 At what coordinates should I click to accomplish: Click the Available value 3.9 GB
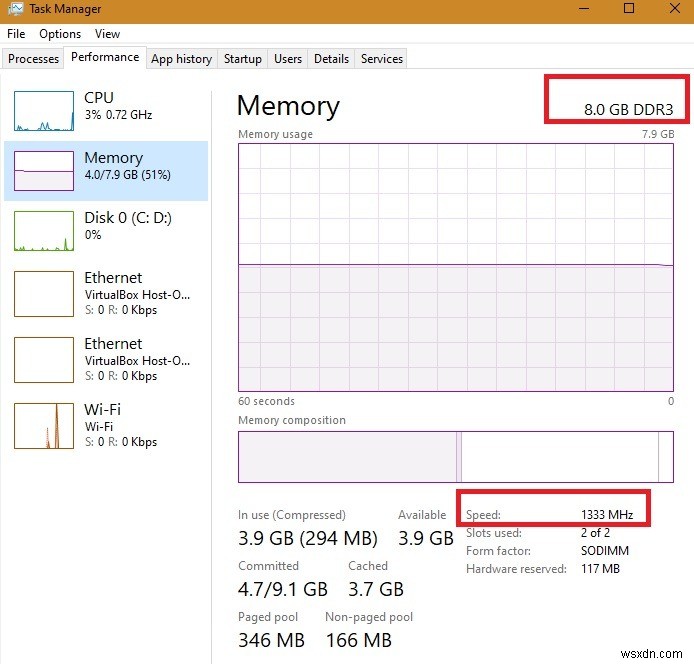pyautogui.click(x=426, y=538)
